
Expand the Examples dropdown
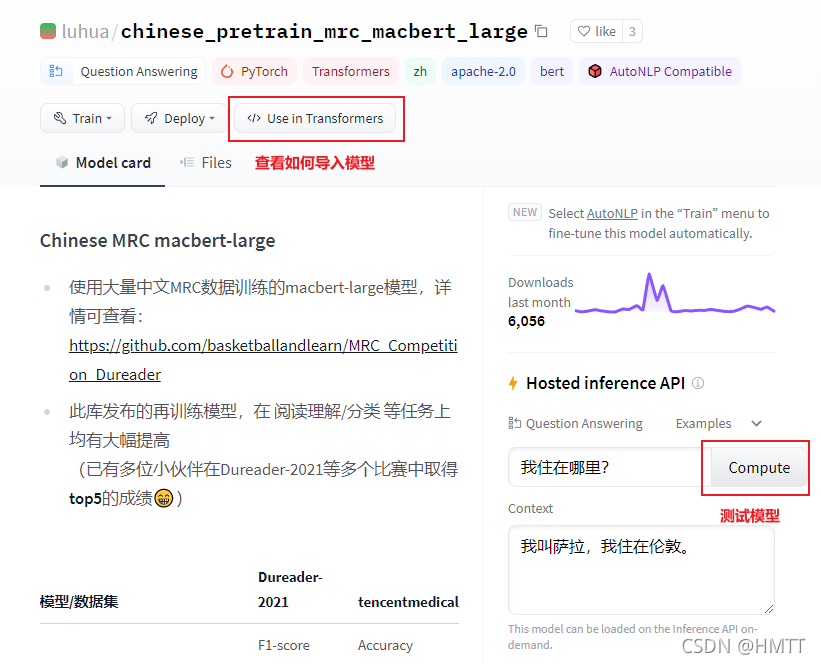[718, 423]
